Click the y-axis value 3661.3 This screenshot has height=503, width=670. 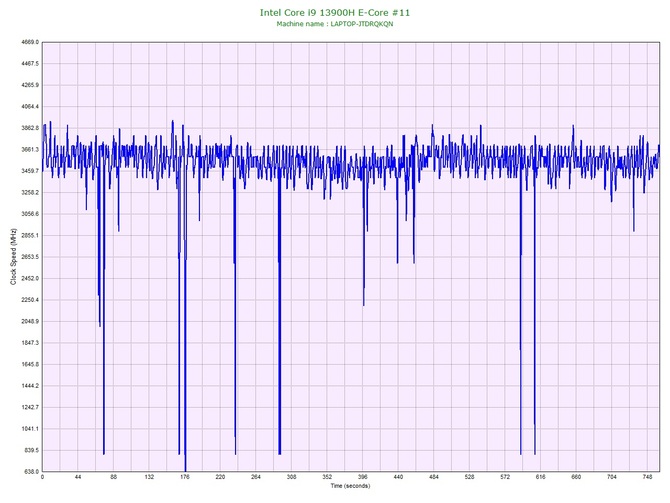30,150
